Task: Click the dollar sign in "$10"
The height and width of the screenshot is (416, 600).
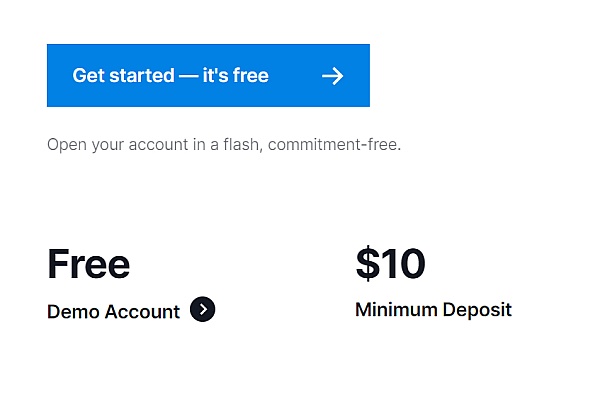Action: (x=368, y=263)
